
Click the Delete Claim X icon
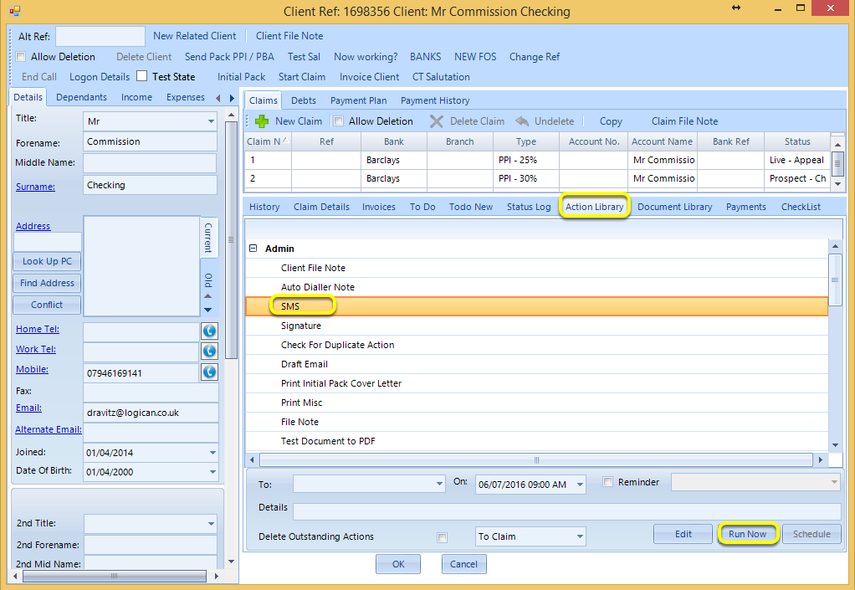pyautogui.click(x=436, y=121)
